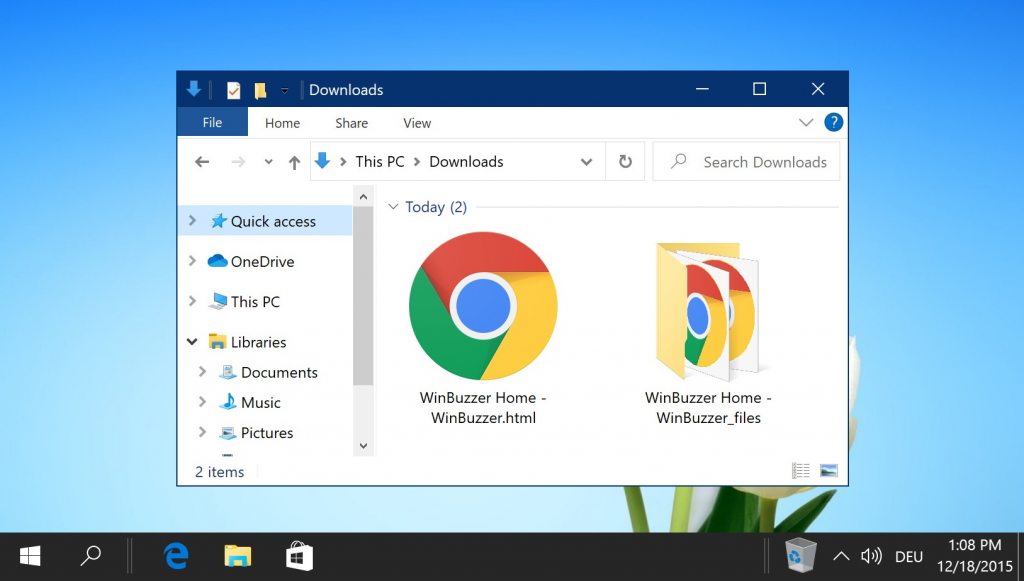Open Microsoft Edge from the taskbar
This screenshot has height=581, width=1024.
point(176,556)
